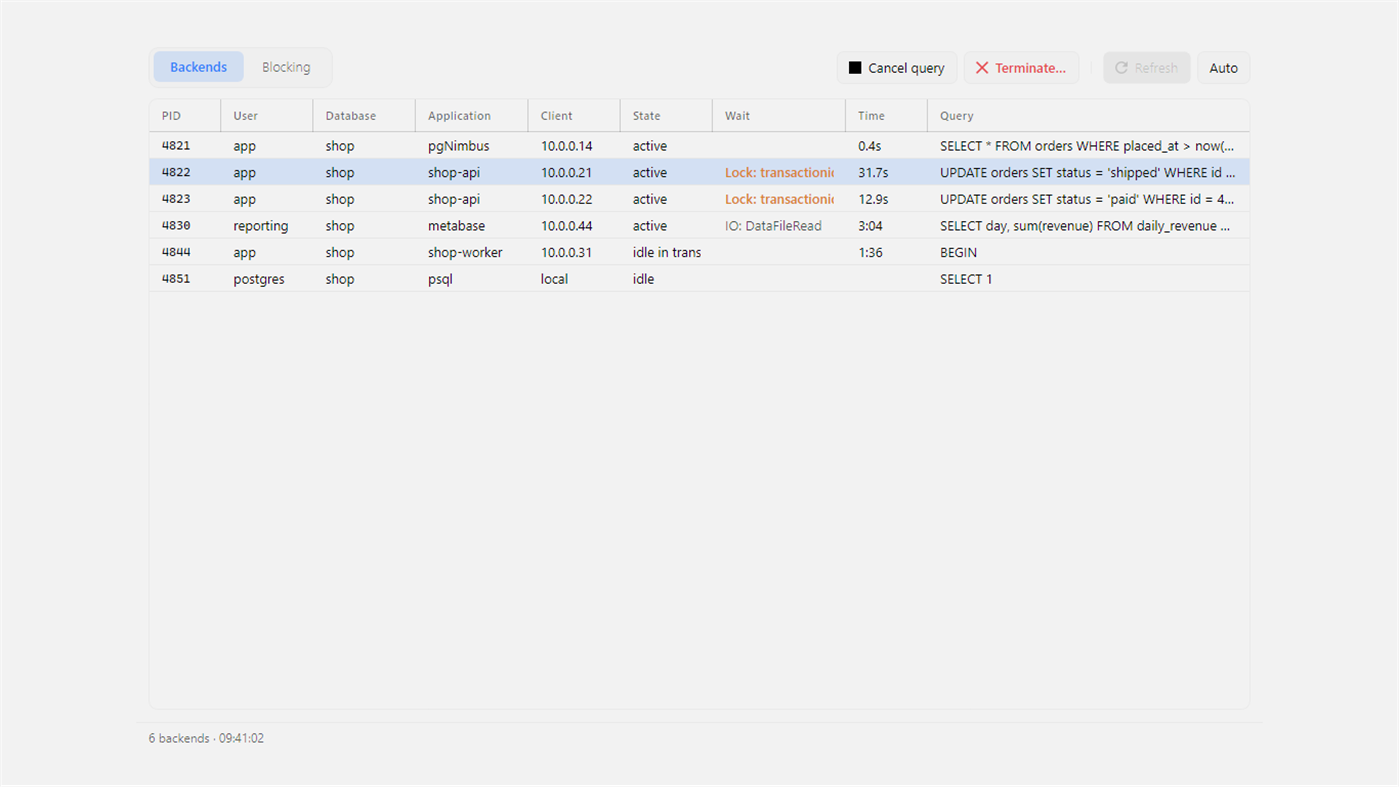Sort by the Database column header
The width and height of the screenshot is (1399, 787).
point(364,116)
